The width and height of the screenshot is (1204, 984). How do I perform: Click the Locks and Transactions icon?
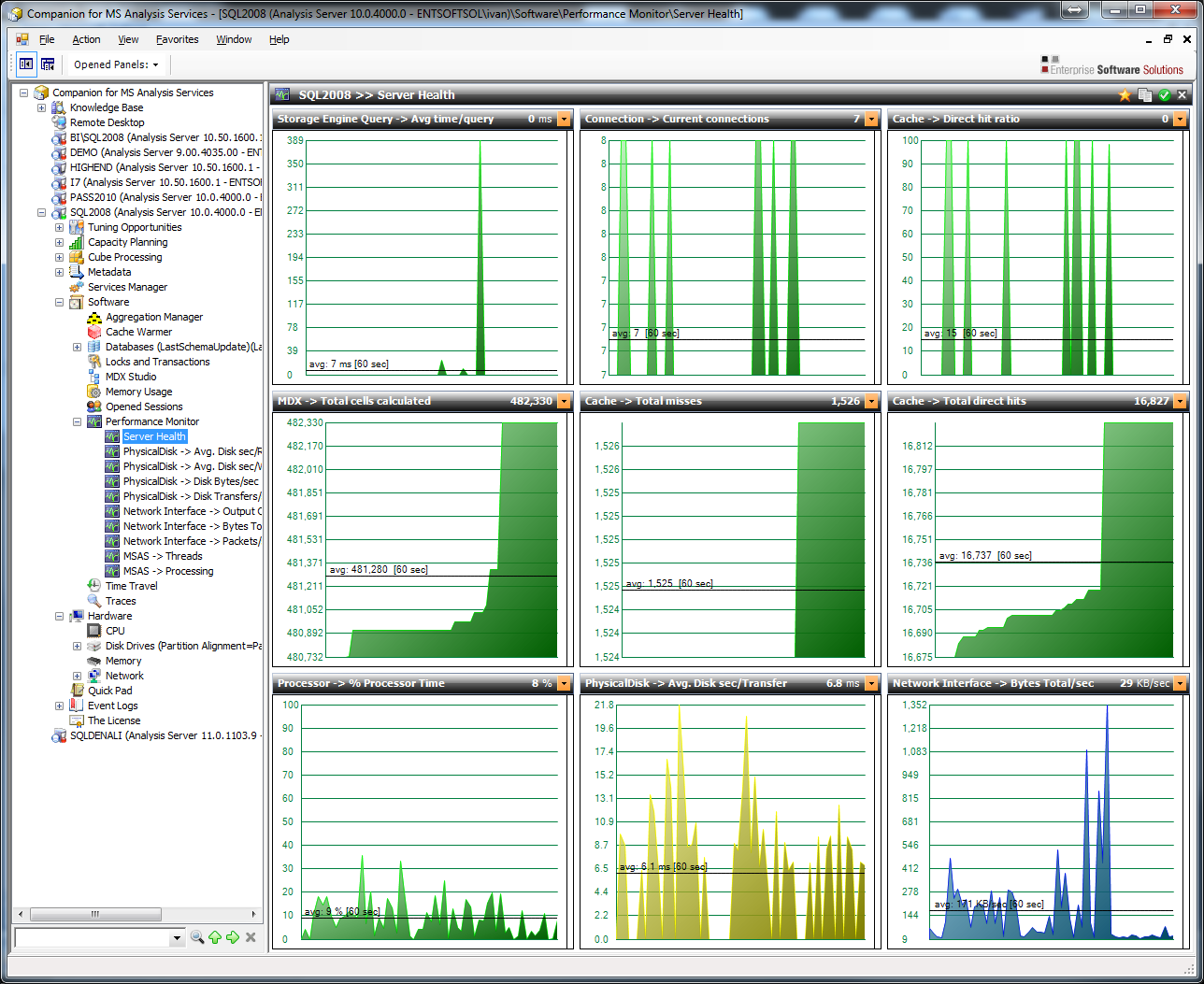(94, 362)
